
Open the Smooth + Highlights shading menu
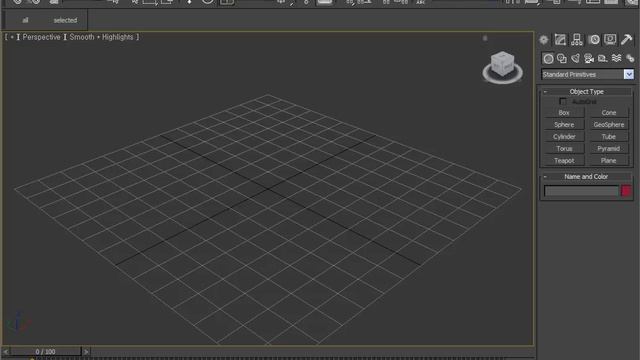click(101, 37)
